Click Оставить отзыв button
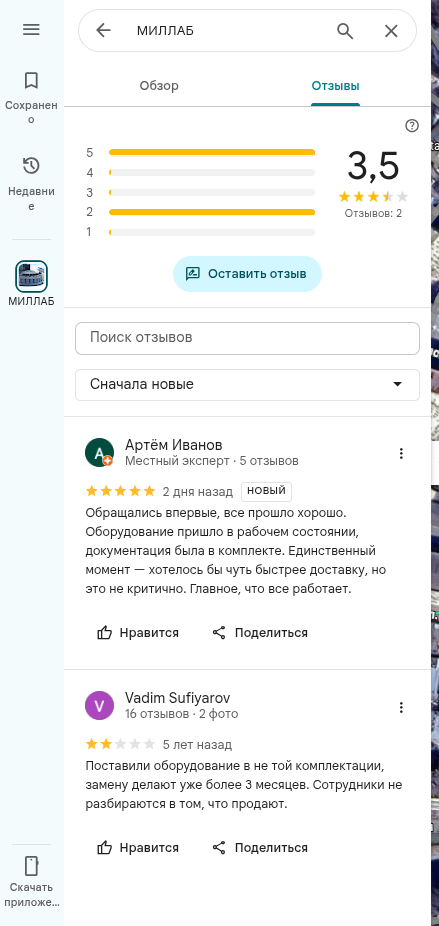 click(247, 274)
